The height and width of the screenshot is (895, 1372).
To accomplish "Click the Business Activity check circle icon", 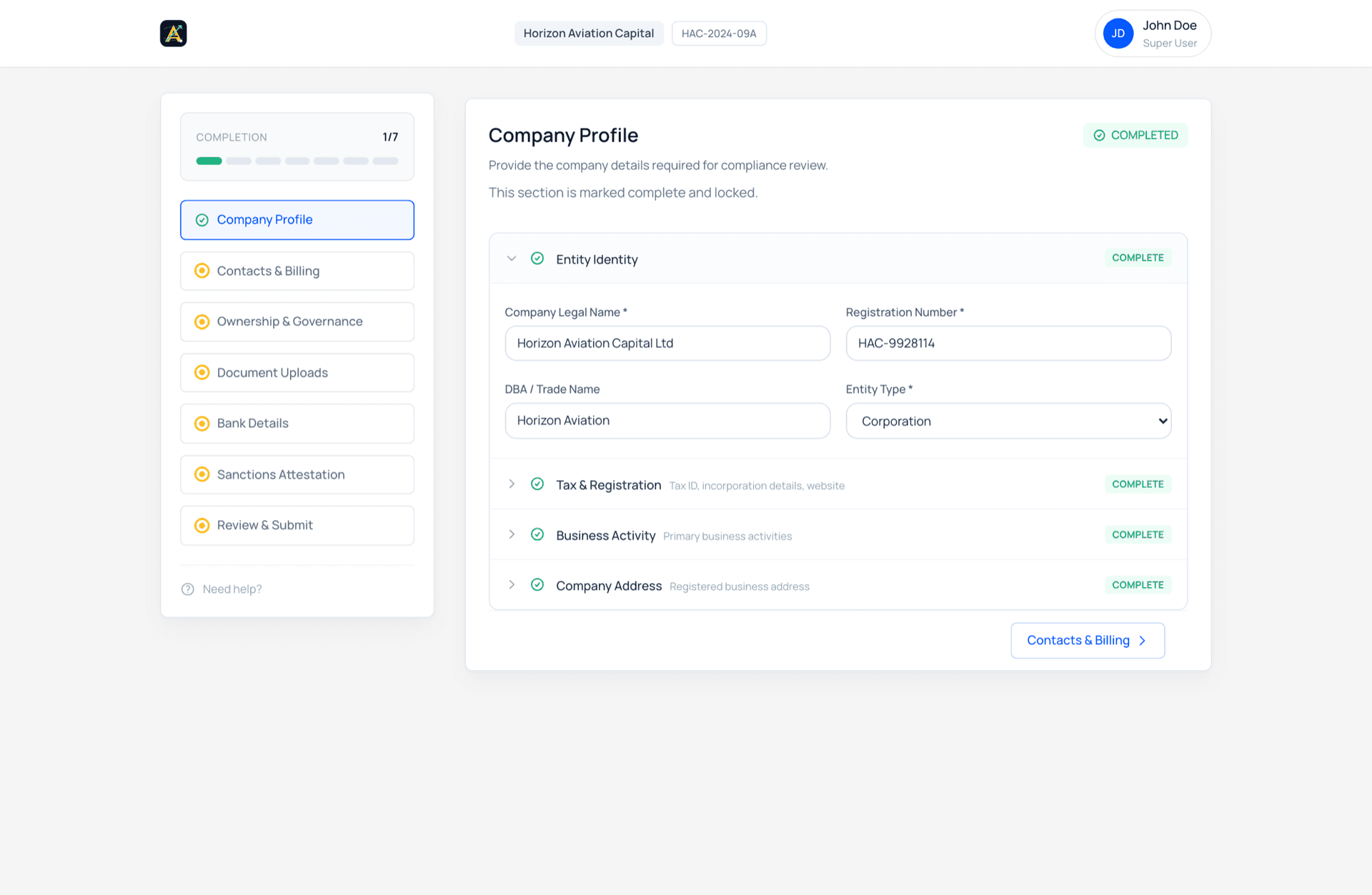I will [537, 534].
